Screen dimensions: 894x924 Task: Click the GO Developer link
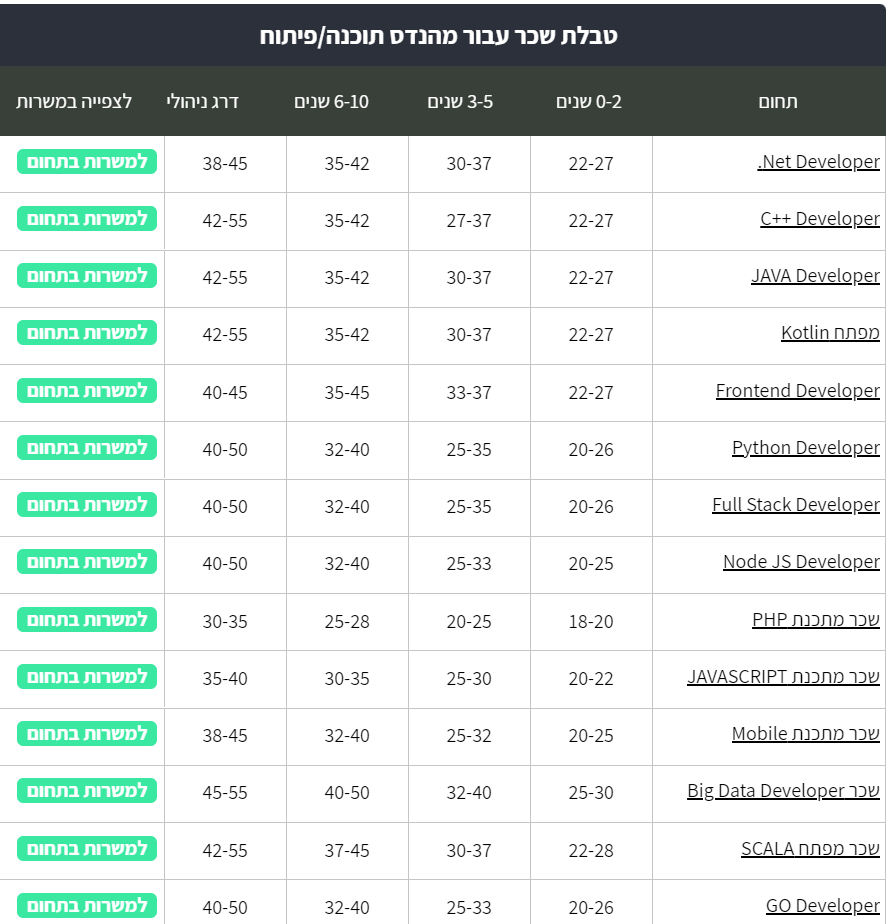pyautogui.click(x=822, y=906)
